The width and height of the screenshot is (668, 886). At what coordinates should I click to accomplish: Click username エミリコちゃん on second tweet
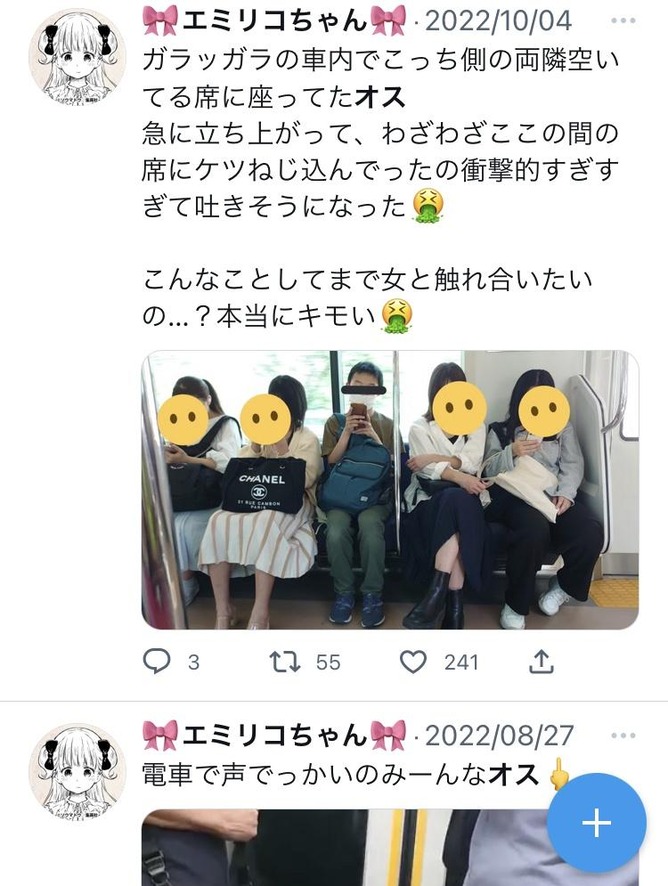tap(274, 736)
